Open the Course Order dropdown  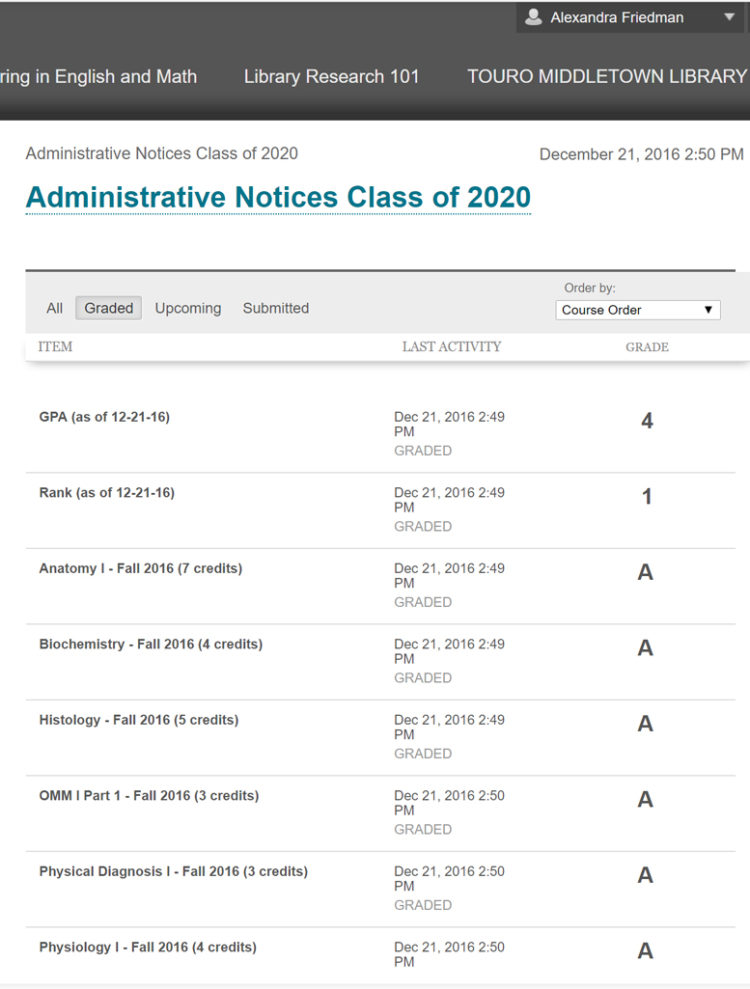coord(638,310)
